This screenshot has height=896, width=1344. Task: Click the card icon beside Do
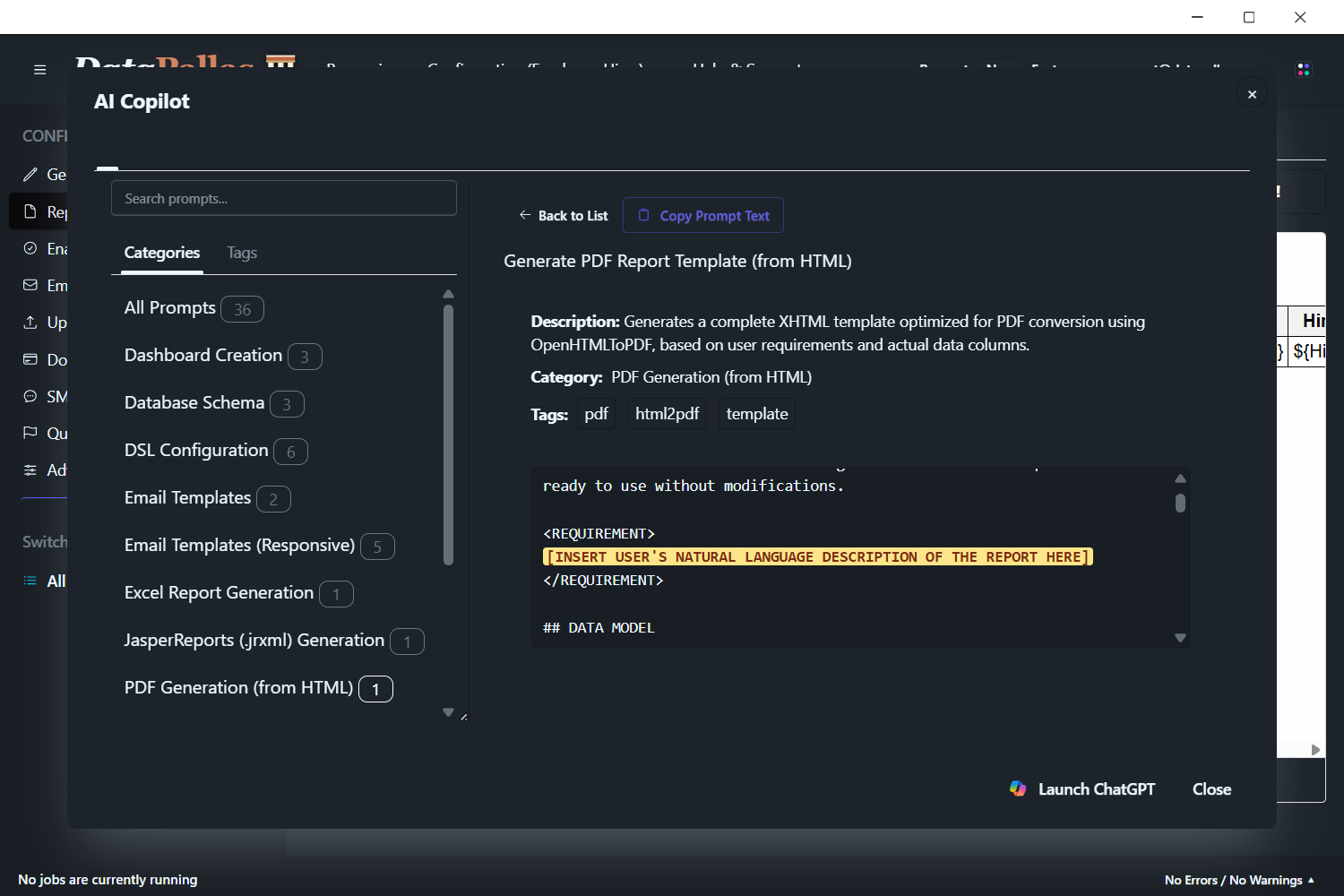[x=30, y=359]
